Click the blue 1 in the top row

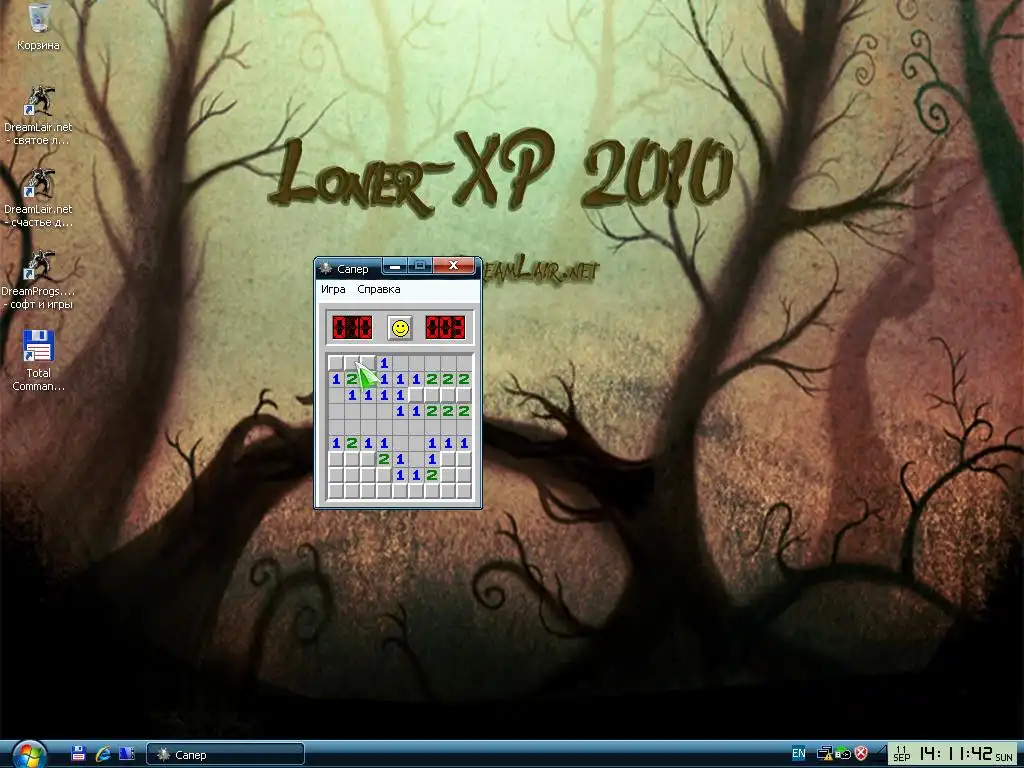(384, 362)
